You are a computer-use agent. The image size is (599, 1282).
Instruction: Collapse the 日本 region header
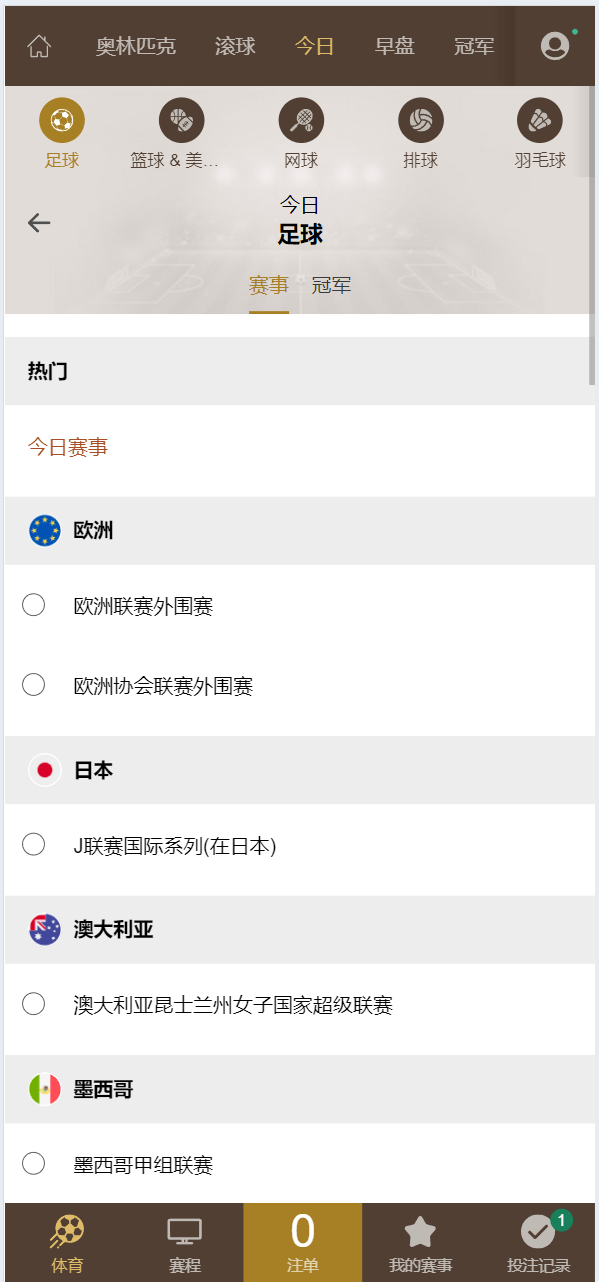pos(300,770)
